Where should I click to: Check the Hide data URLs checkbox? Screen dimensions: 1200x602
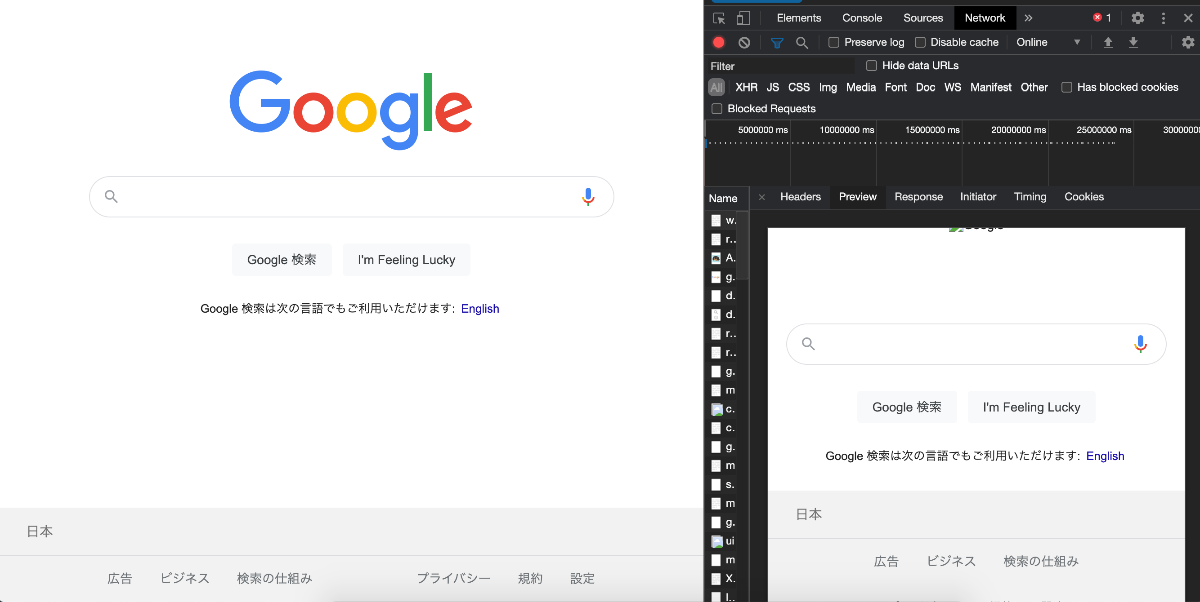[x=871, y=65]
